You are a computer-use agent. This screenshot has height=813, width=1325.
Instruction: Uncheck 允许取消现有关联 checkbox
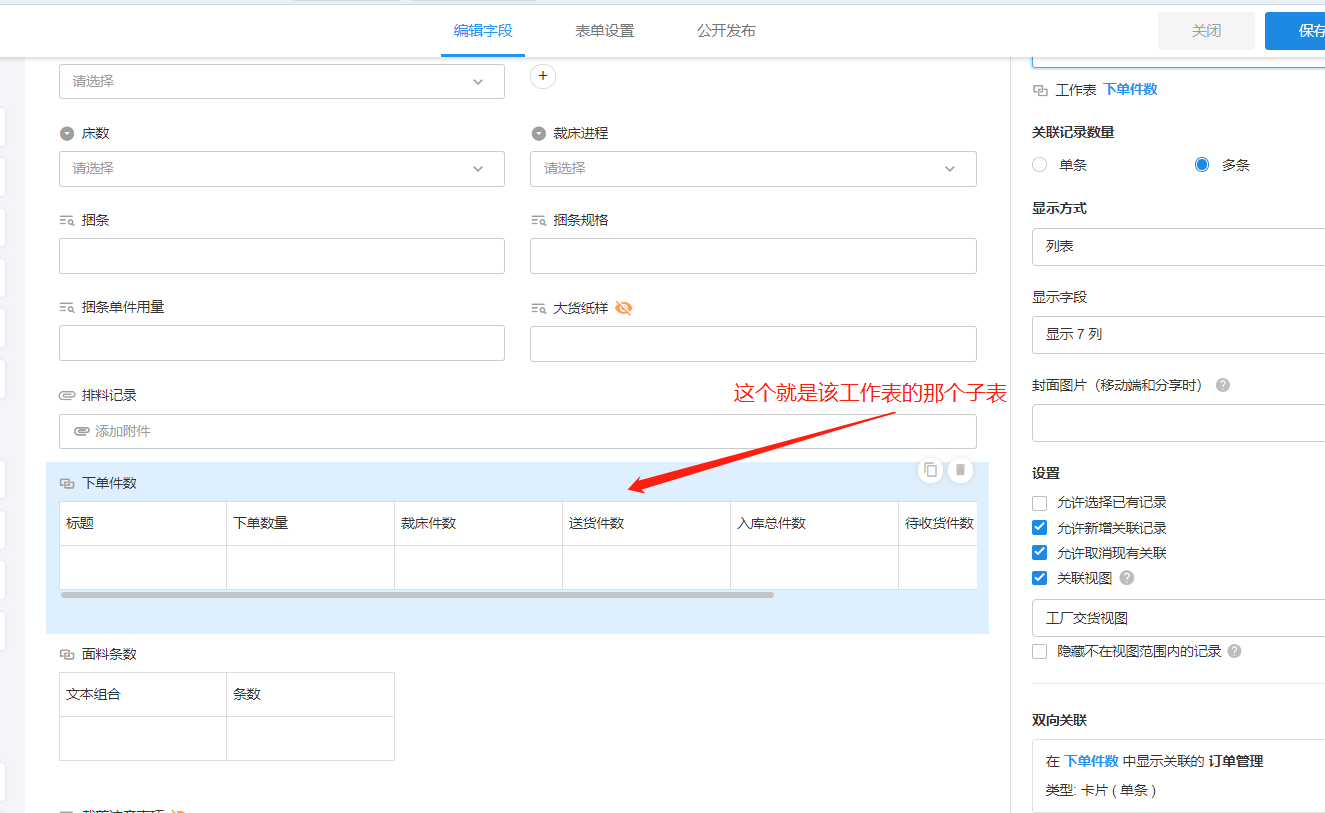point(1040,553)
